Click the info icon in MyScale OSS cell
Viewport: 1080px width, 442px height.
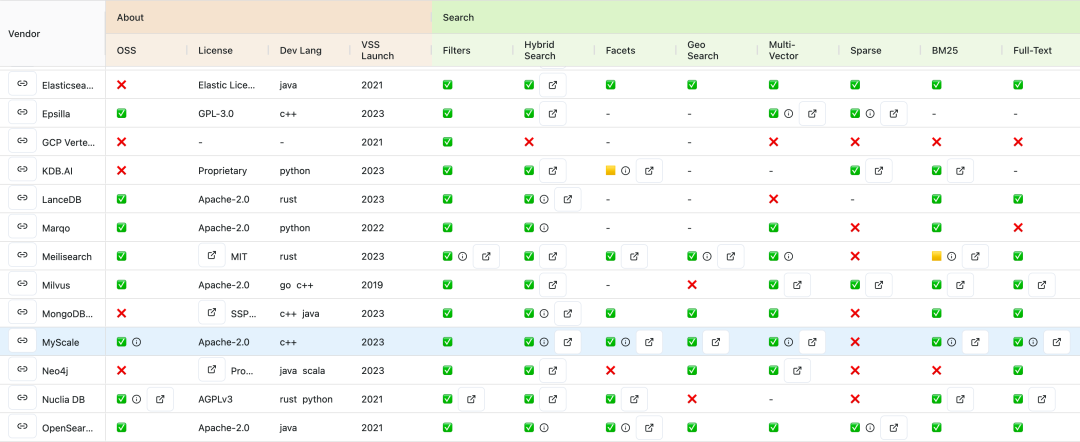click(x=137, y=342)
